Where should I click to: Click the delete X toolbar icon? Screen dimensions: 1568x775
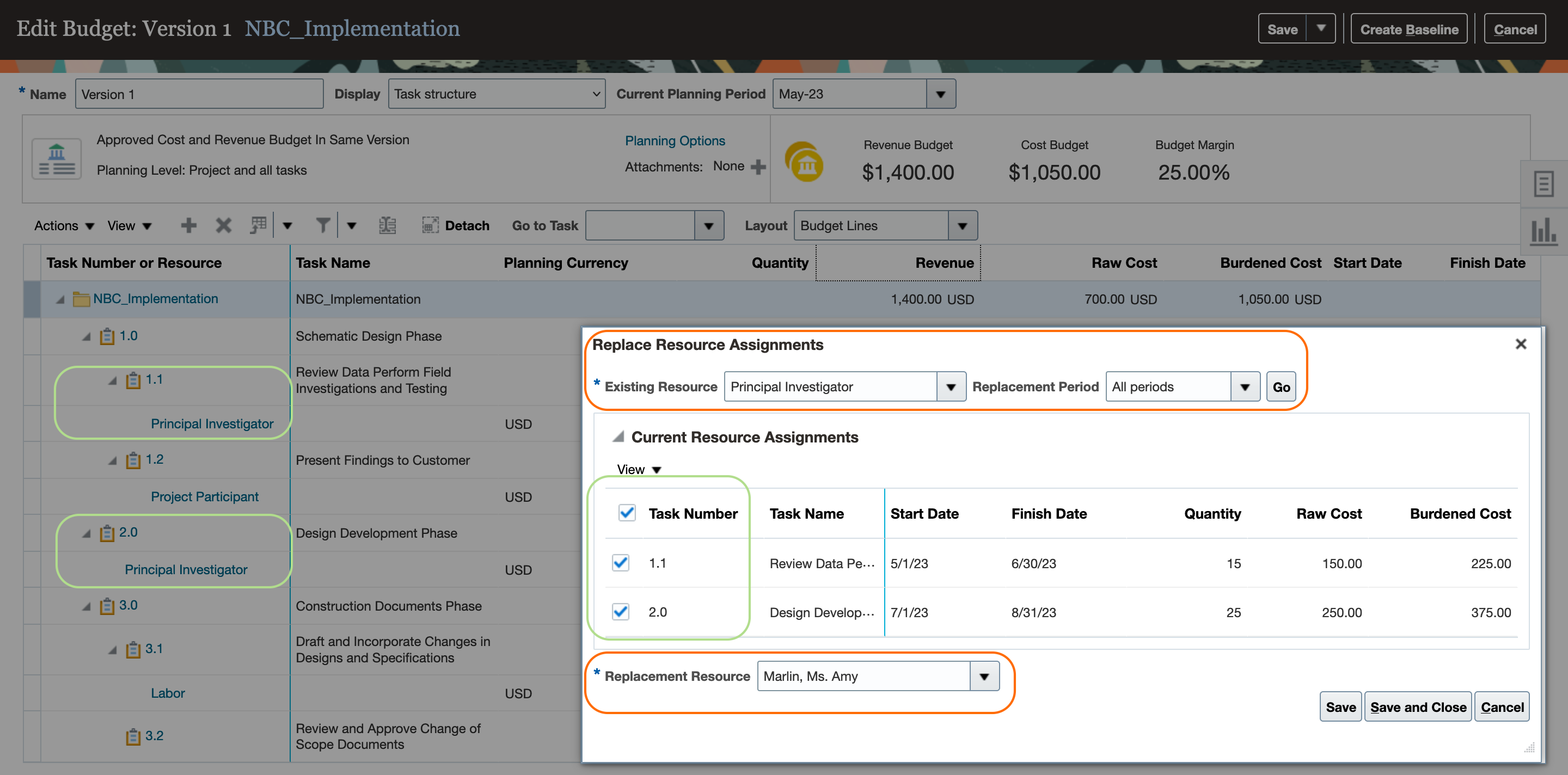[x=223, y=226]
